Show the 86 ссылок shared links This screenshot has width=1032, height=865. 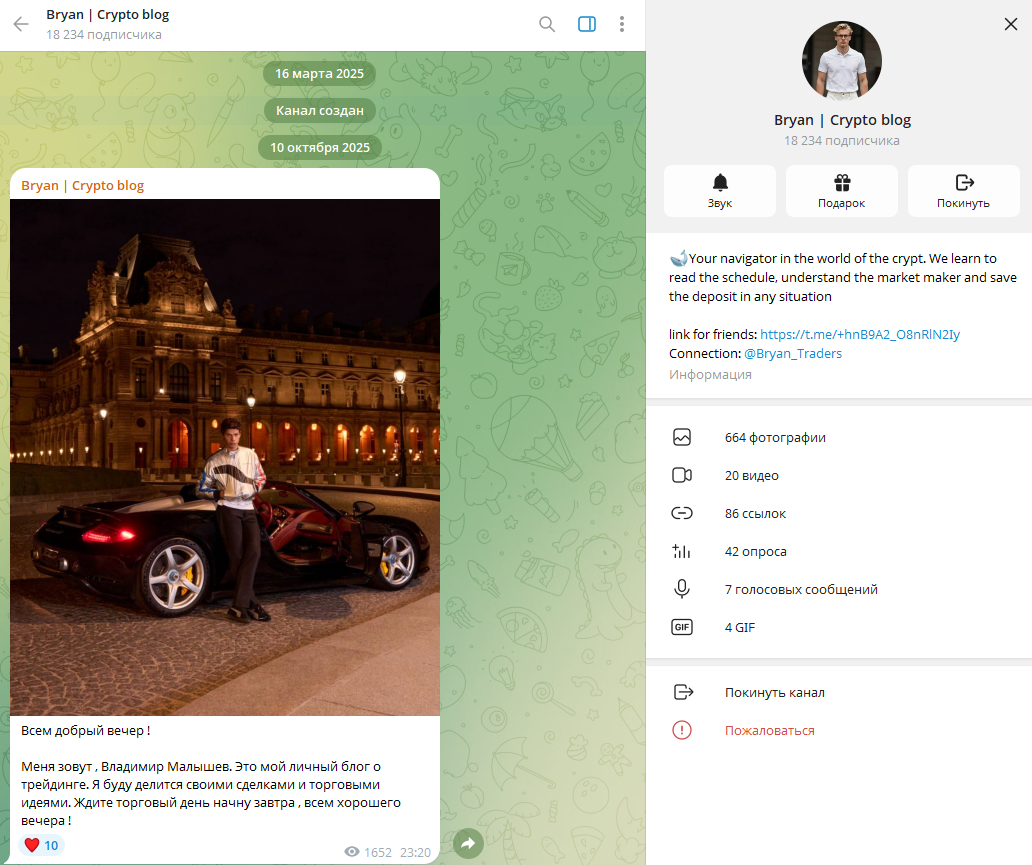coord(755,513)
